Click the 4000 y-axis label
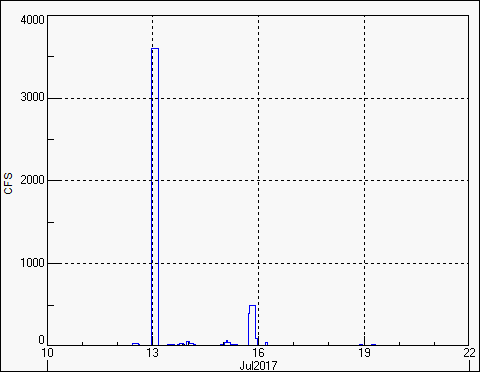The height and width of the screenshot is (372, 480). [x=32, y=20]
